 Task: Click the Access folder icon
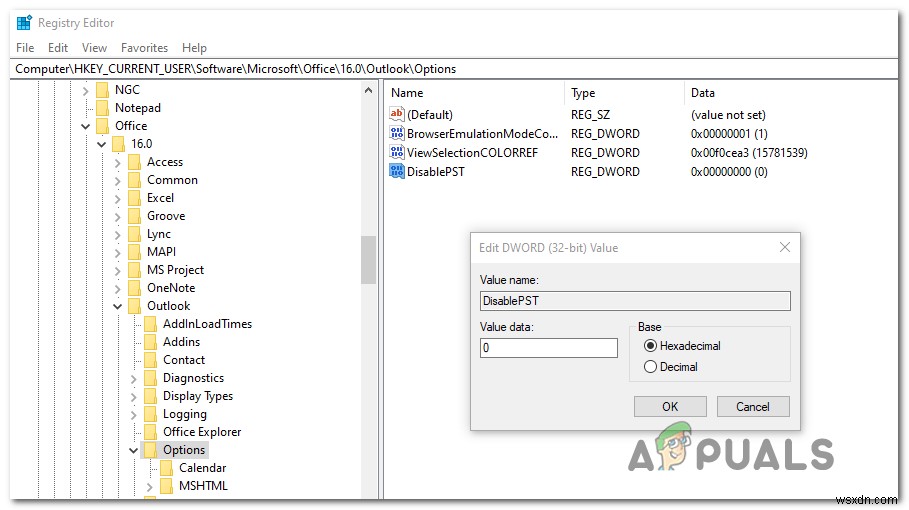134,162
